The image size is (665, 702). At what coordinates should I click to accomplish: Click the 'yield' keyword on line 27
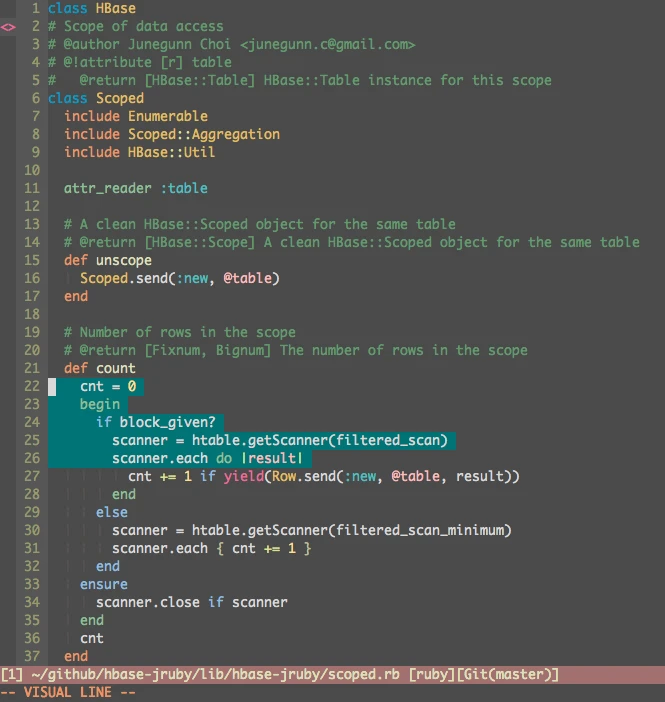[x=244, y=476]
